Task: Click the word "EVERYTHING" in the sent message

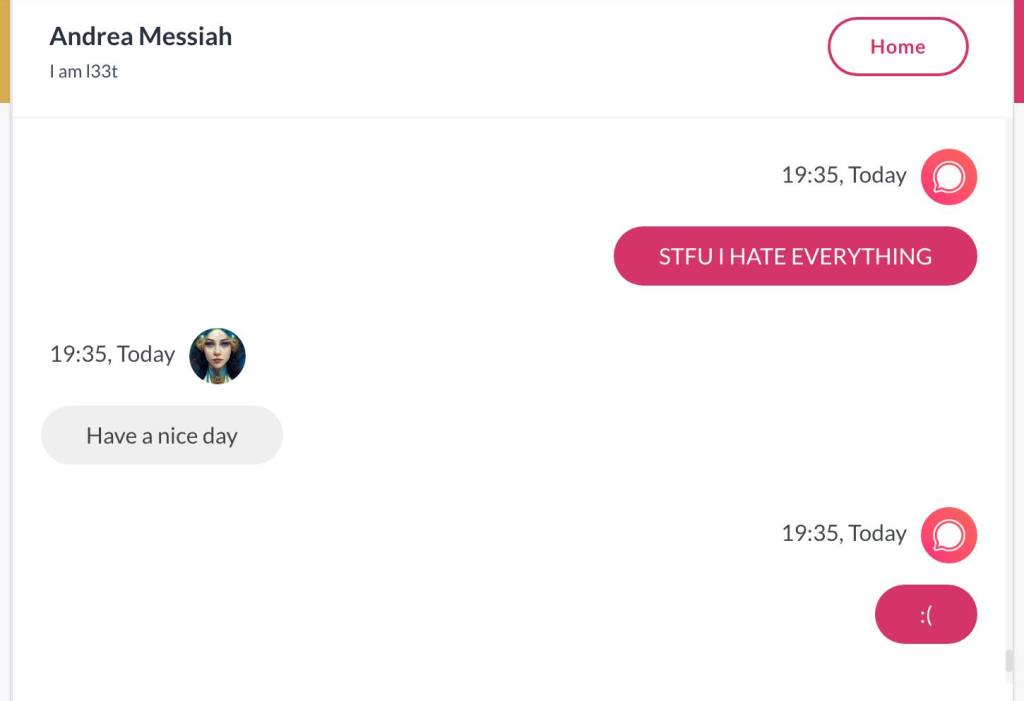Action: [x=861, y=257]
